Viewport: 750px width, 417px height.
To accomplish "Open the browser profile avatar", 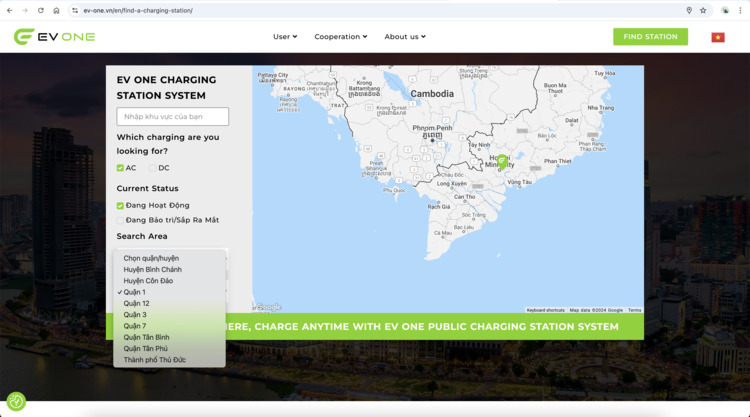I will [725, 11].
